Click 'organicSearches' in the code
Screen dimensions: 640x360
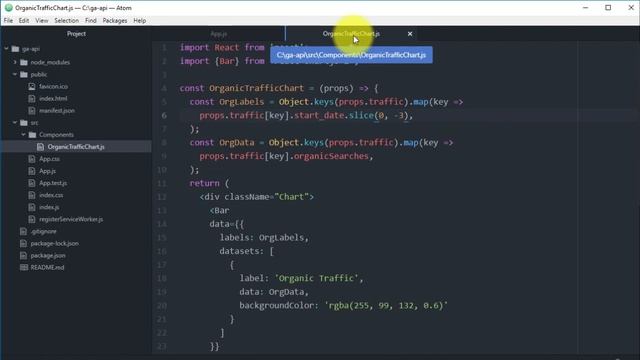point(331,156)
